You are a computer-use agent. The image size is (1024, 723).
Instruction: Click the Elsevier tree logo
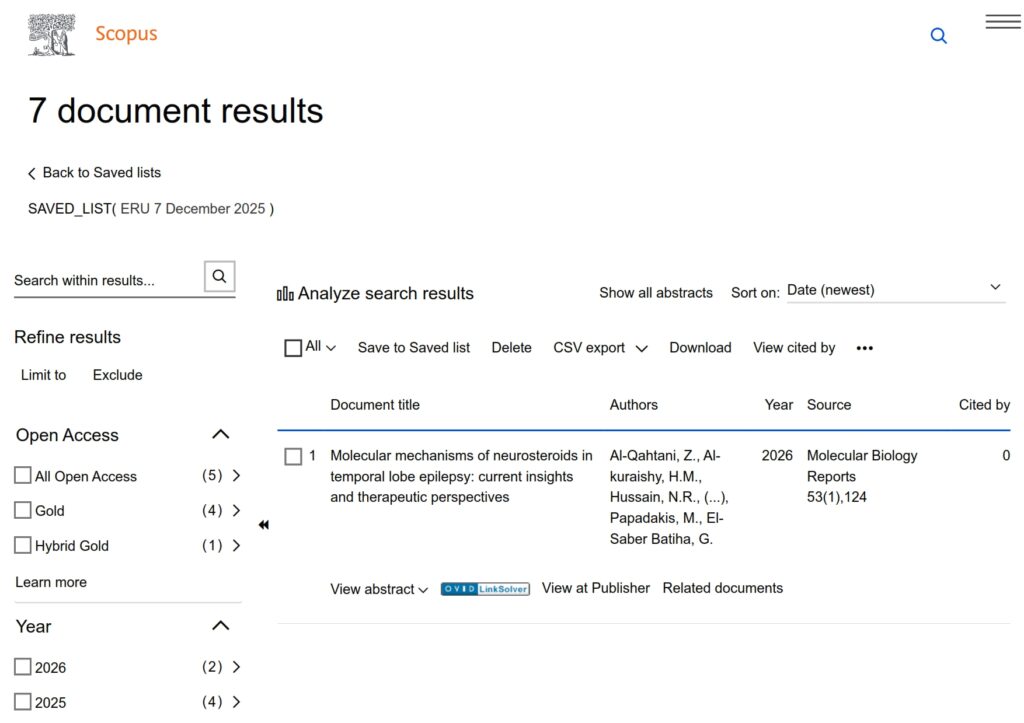[x=52, y=35]
